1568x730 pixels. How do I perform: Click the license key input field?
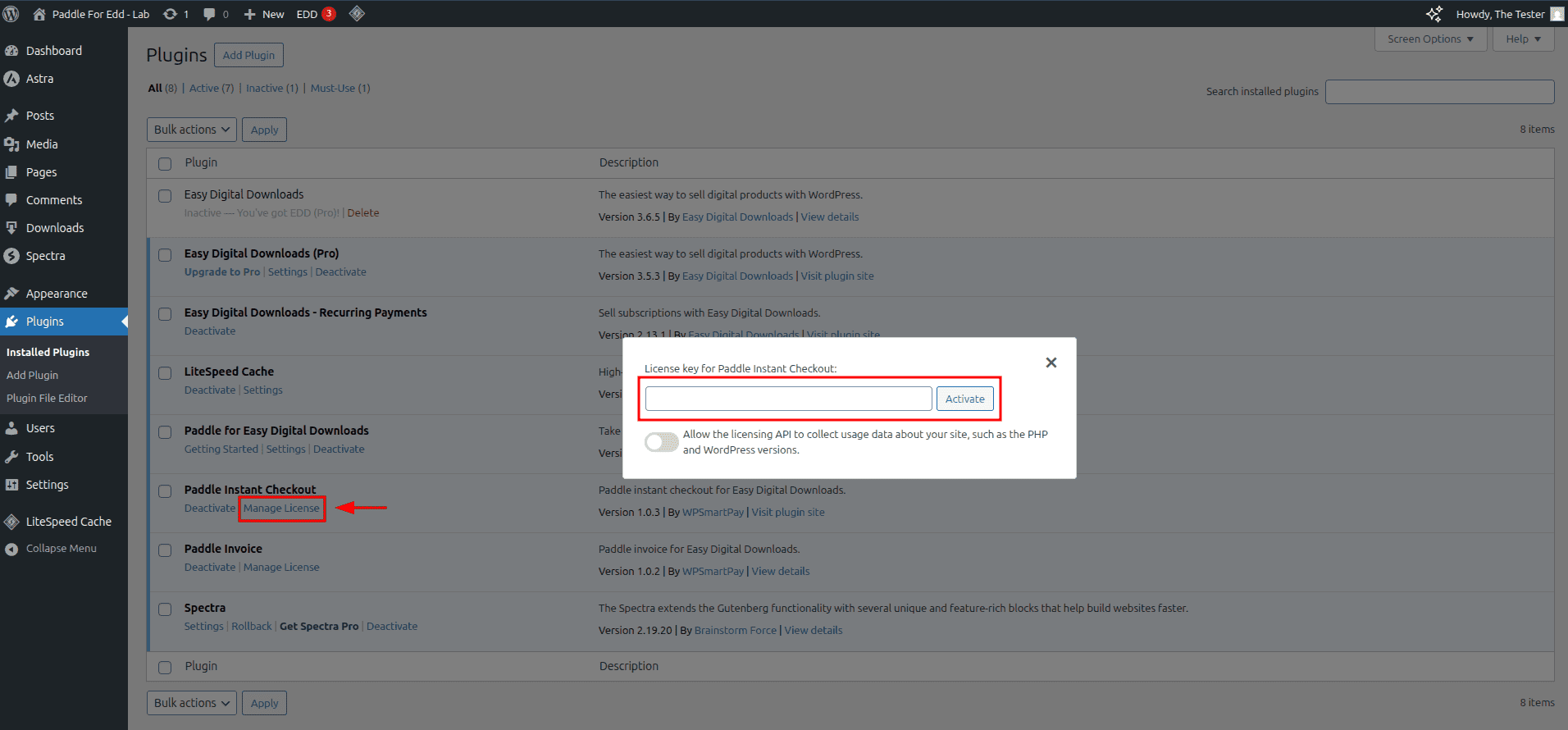[788, 399]
